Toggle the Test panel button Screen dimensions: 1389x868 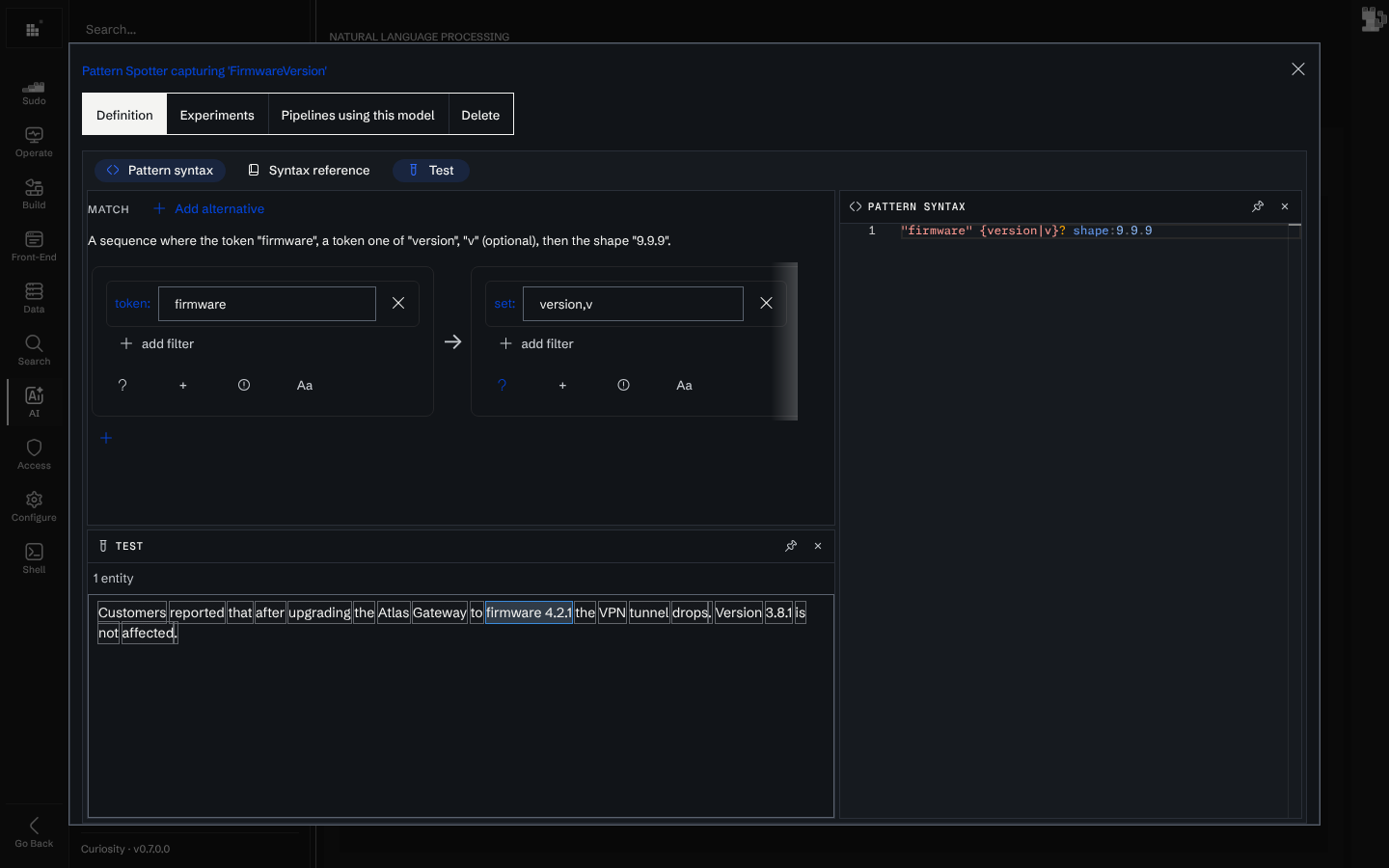[431, 170]
